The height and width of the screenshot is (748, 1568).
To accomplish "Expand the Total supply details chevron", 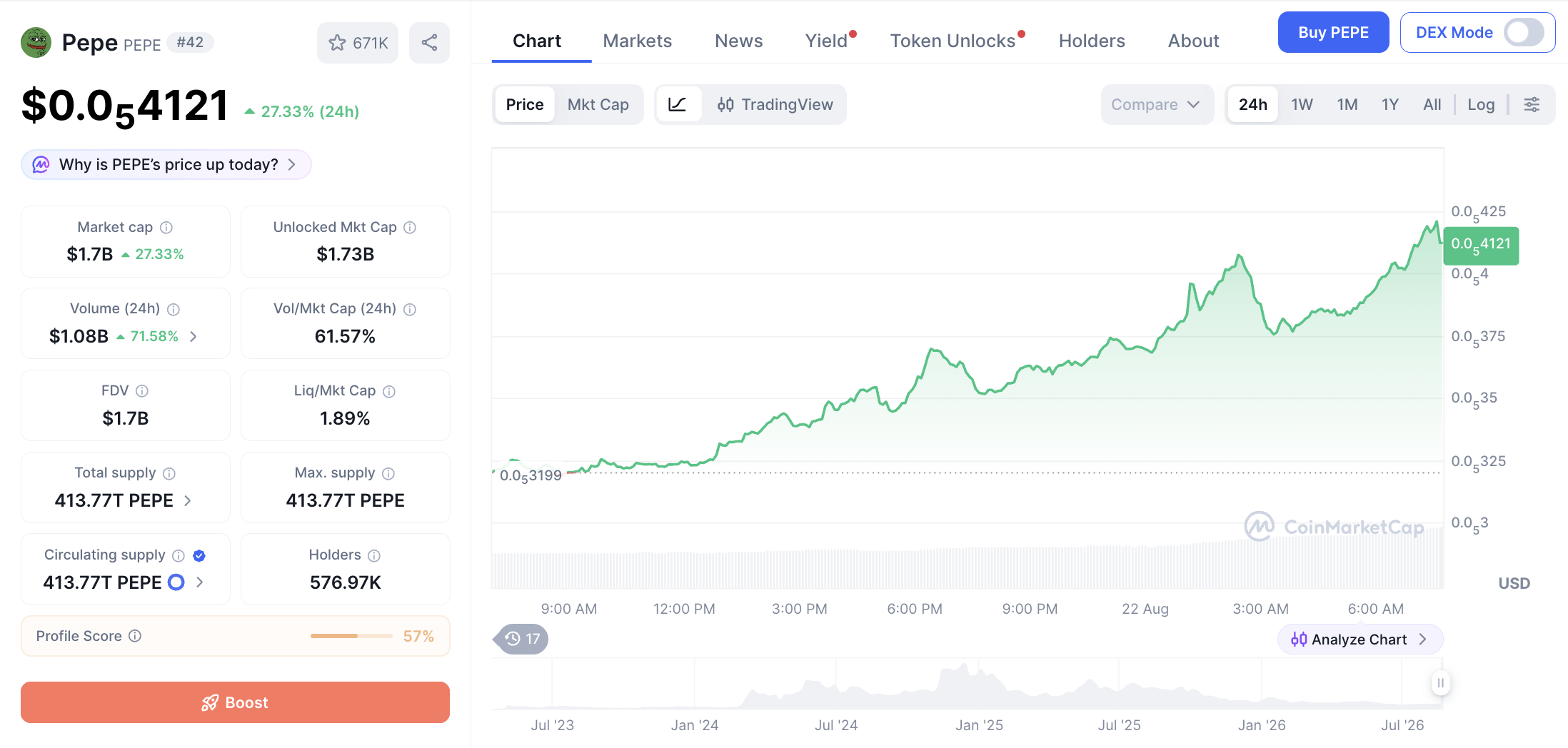I will point(188,500).
